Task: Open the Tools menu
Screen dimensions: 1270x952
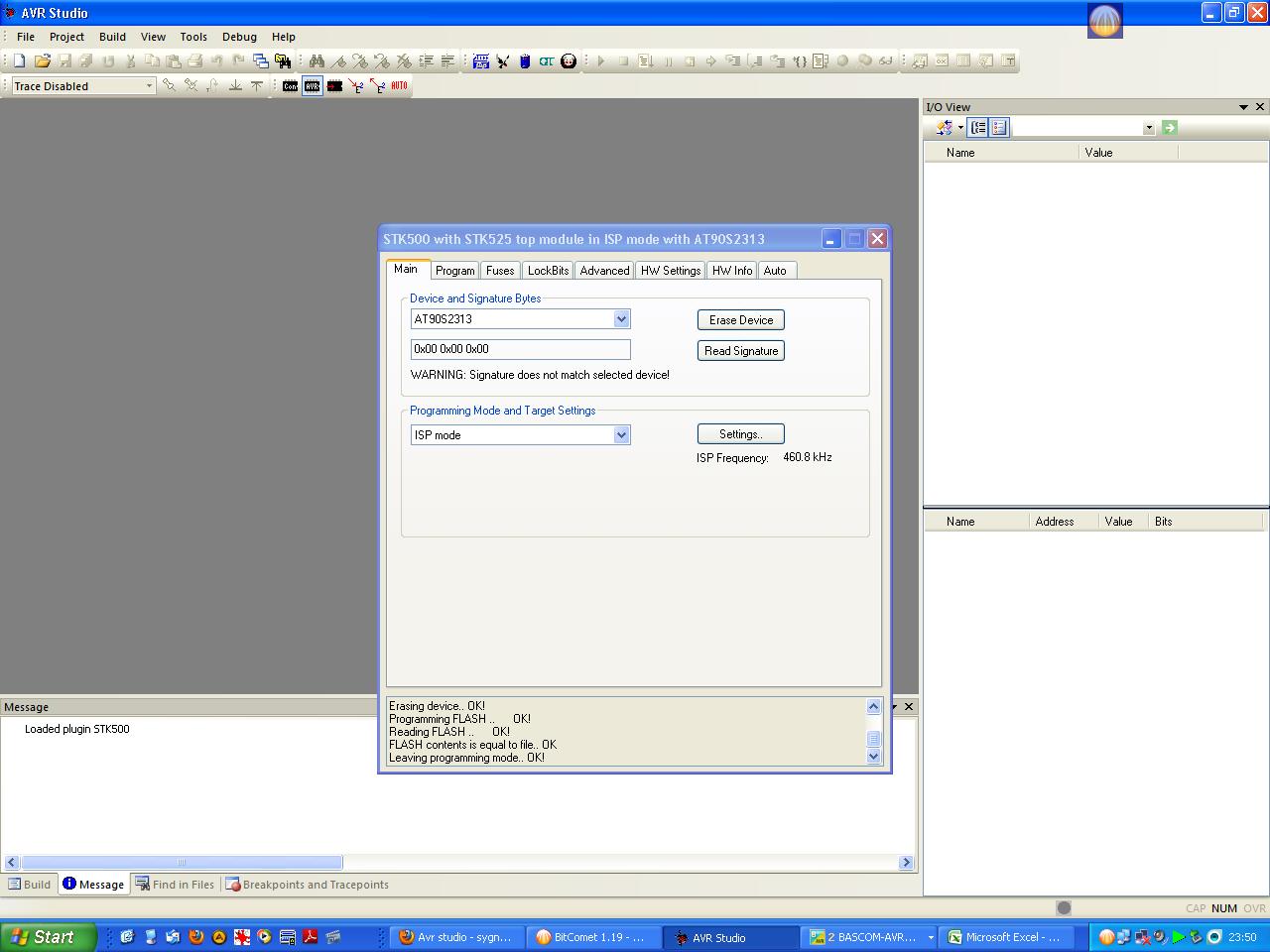Action: click(193, 37)
